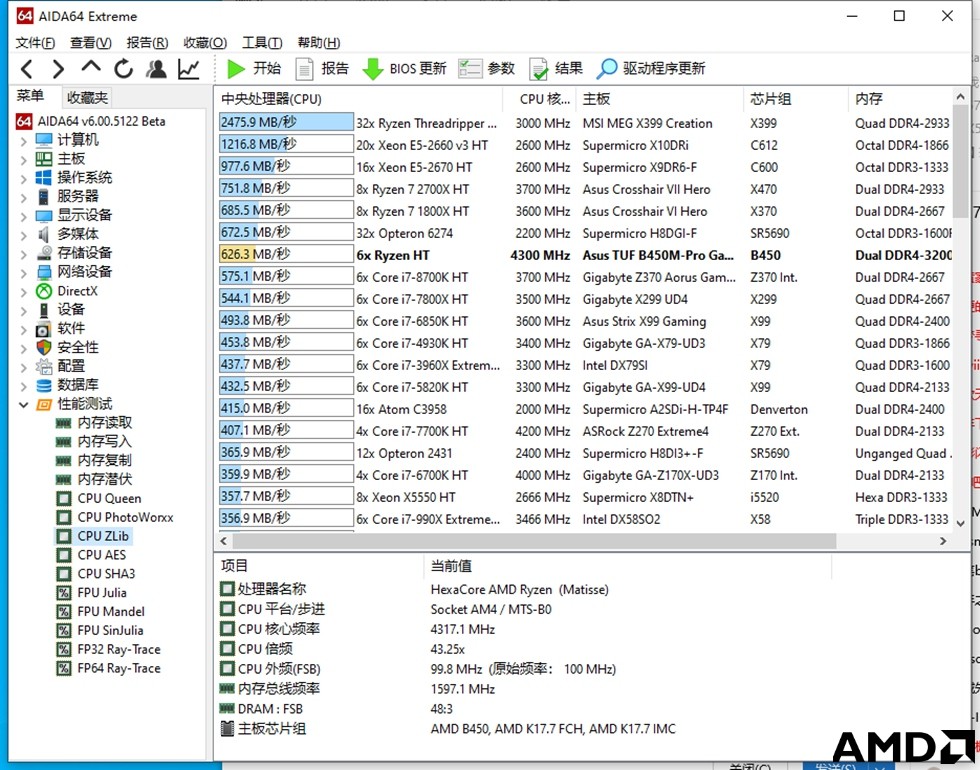
Task: Click the BIOS 更新 button
Action: click(x=405, y=68)
